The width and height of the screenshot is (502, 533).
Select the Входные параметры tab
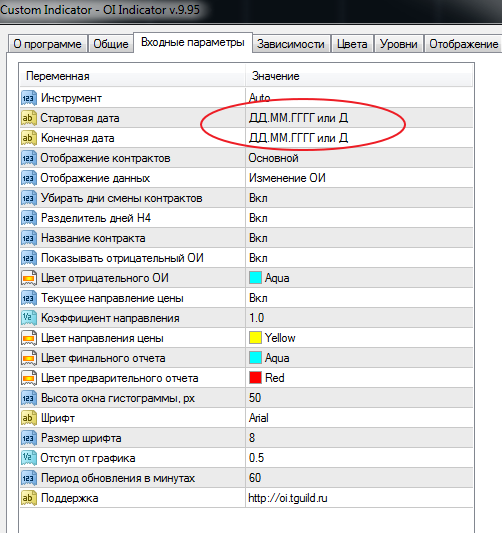[x=193, y=42]
